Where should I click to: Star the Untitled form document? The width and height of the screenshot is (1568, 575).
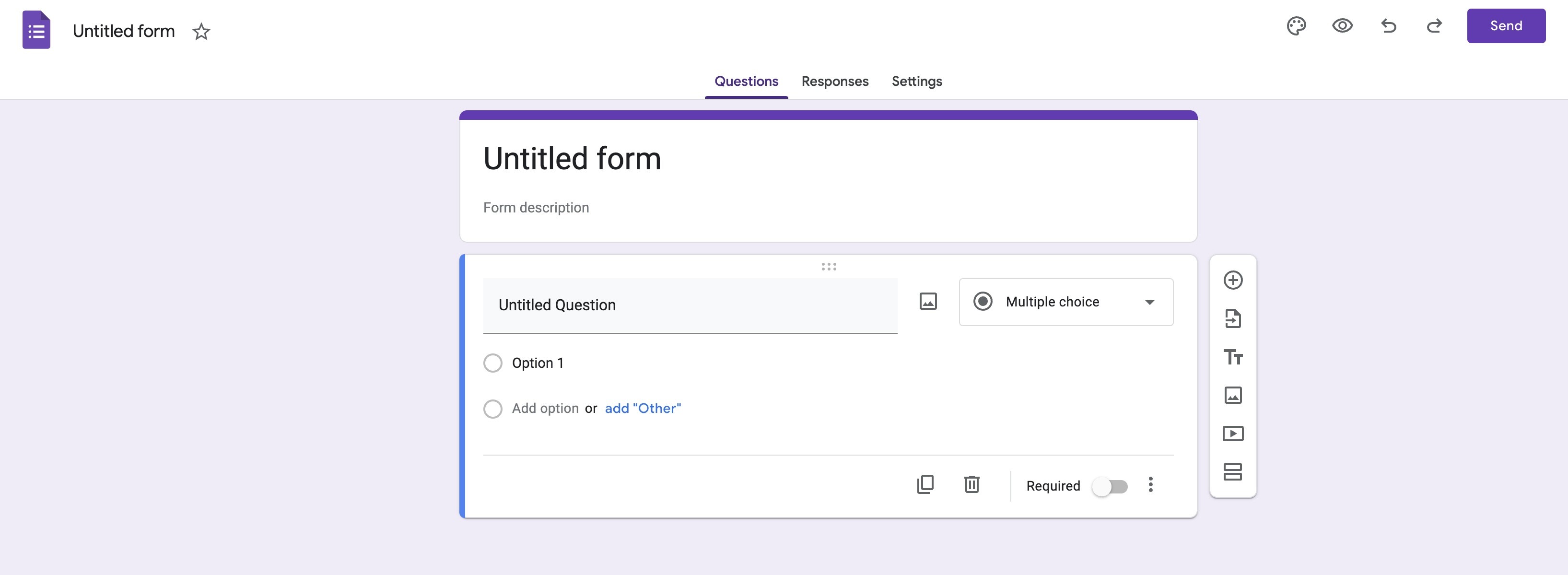click(x=201, y=32)
